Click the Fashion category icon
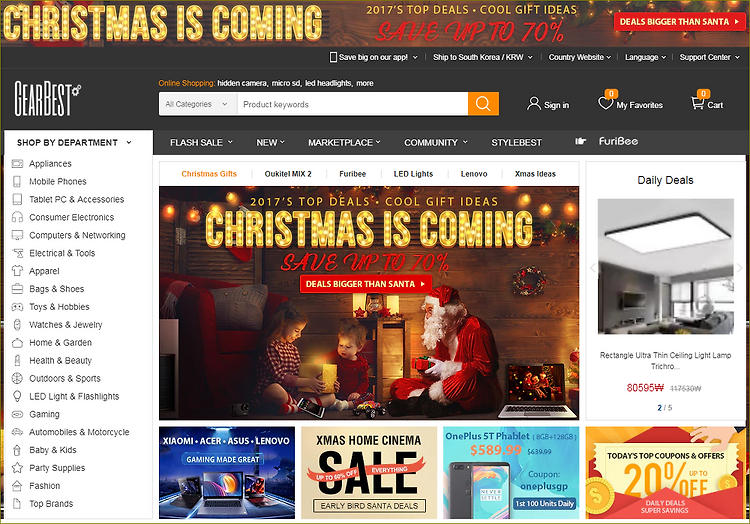 point(17,486)
